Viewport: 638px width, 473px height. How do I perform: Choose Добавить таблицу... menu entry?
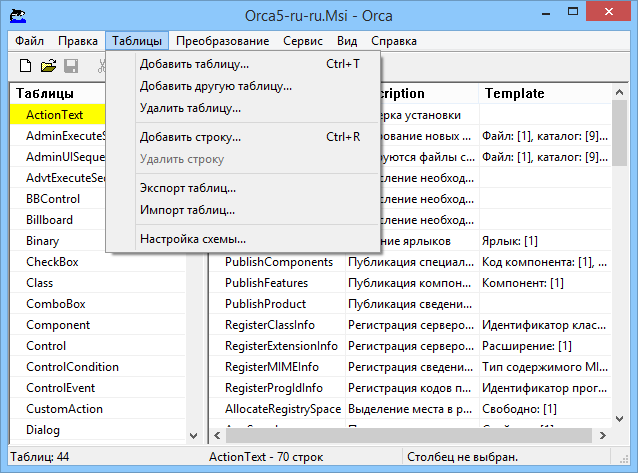[x=243, y=64]
